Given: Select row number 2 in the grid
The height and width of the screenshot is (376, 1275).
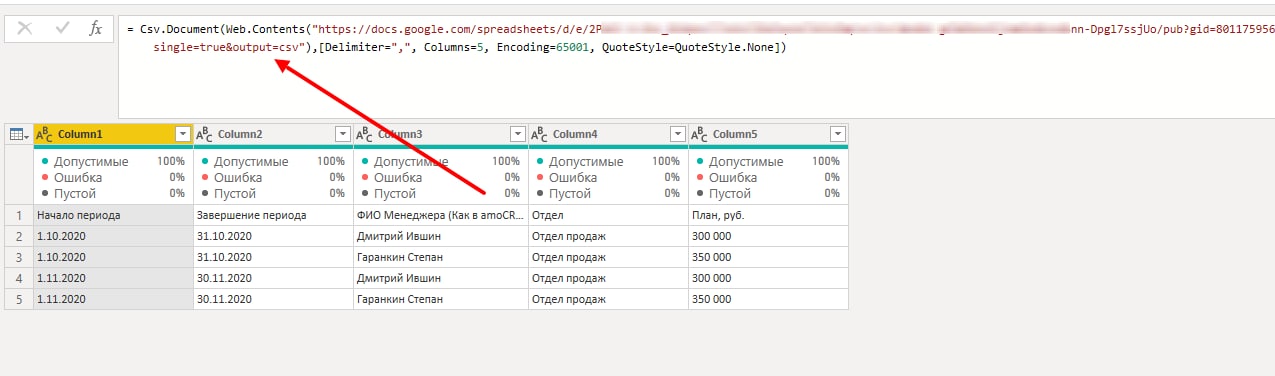Looking at the screenshot, I should click(19, 236).
